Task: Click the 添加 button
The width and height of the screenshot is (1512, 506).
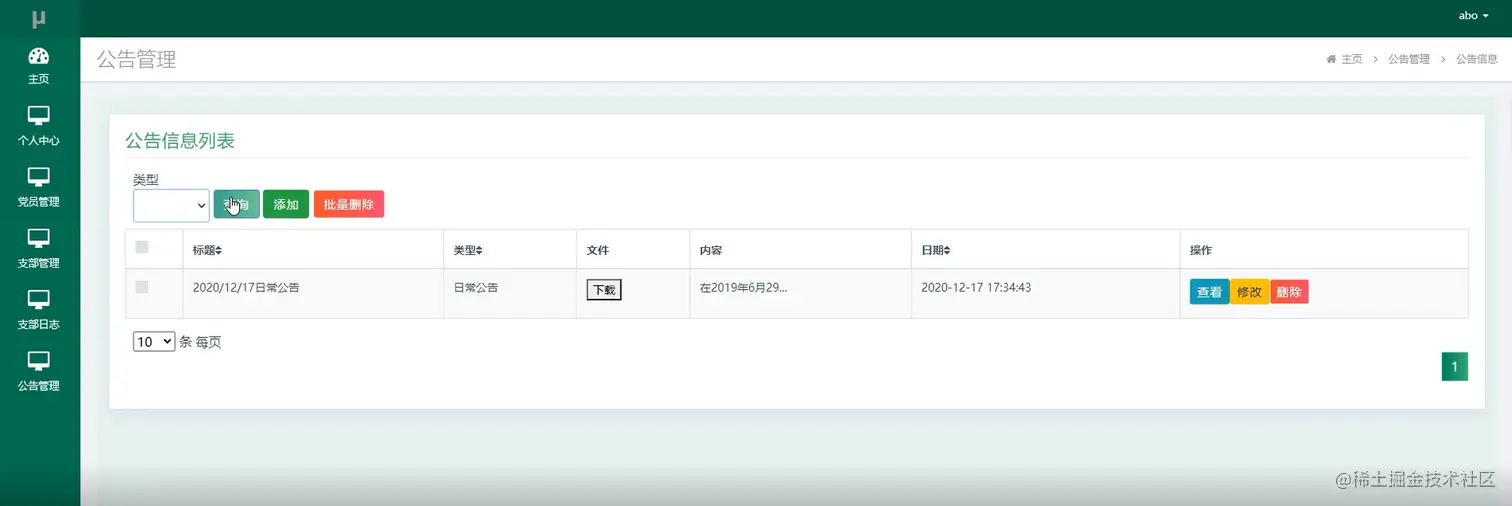Action: [x=286, y=204]
